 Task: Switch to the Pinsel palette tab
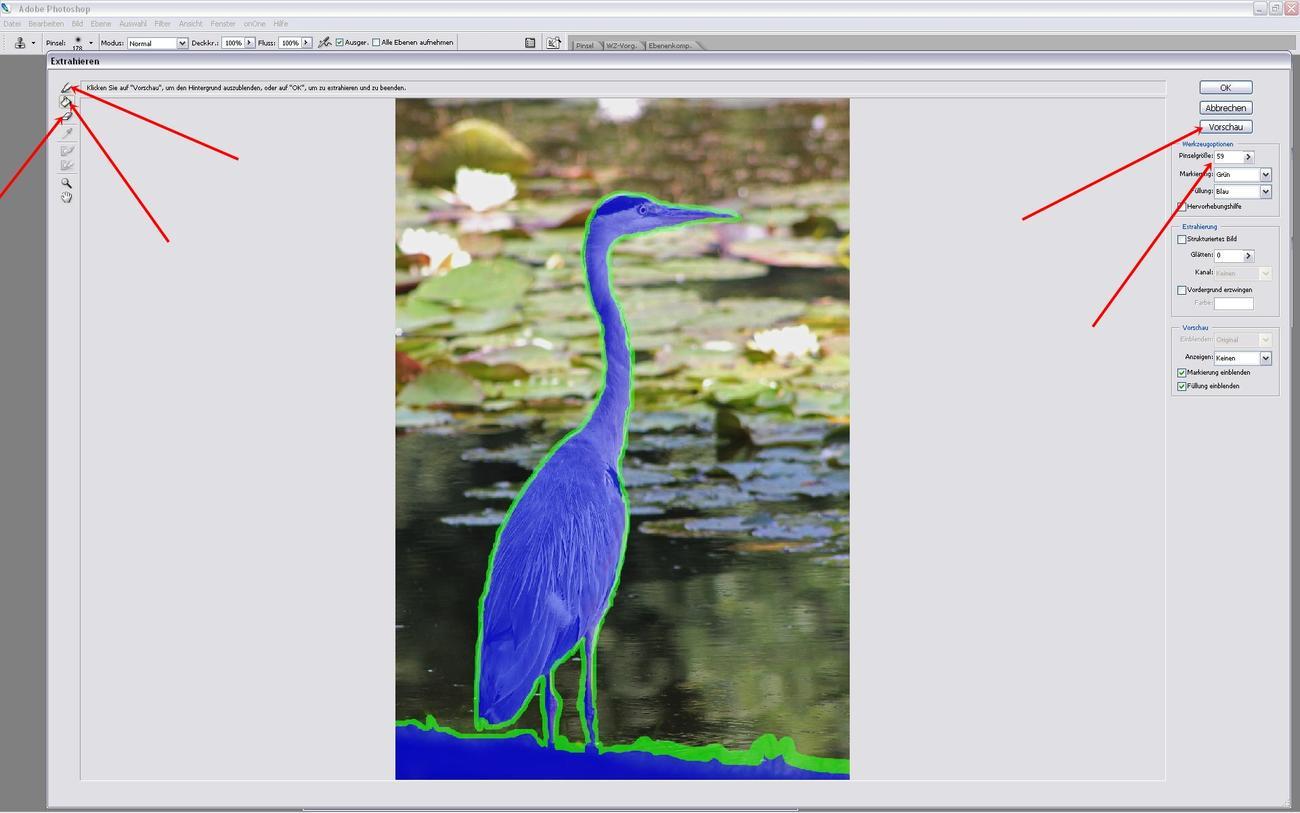pos(585,45)
